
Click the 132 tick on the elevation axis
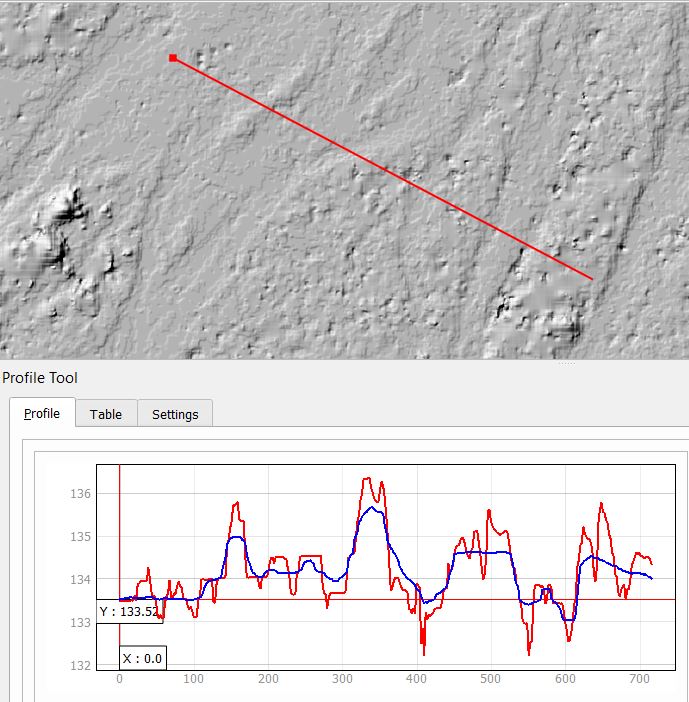(x=81, y=665)
